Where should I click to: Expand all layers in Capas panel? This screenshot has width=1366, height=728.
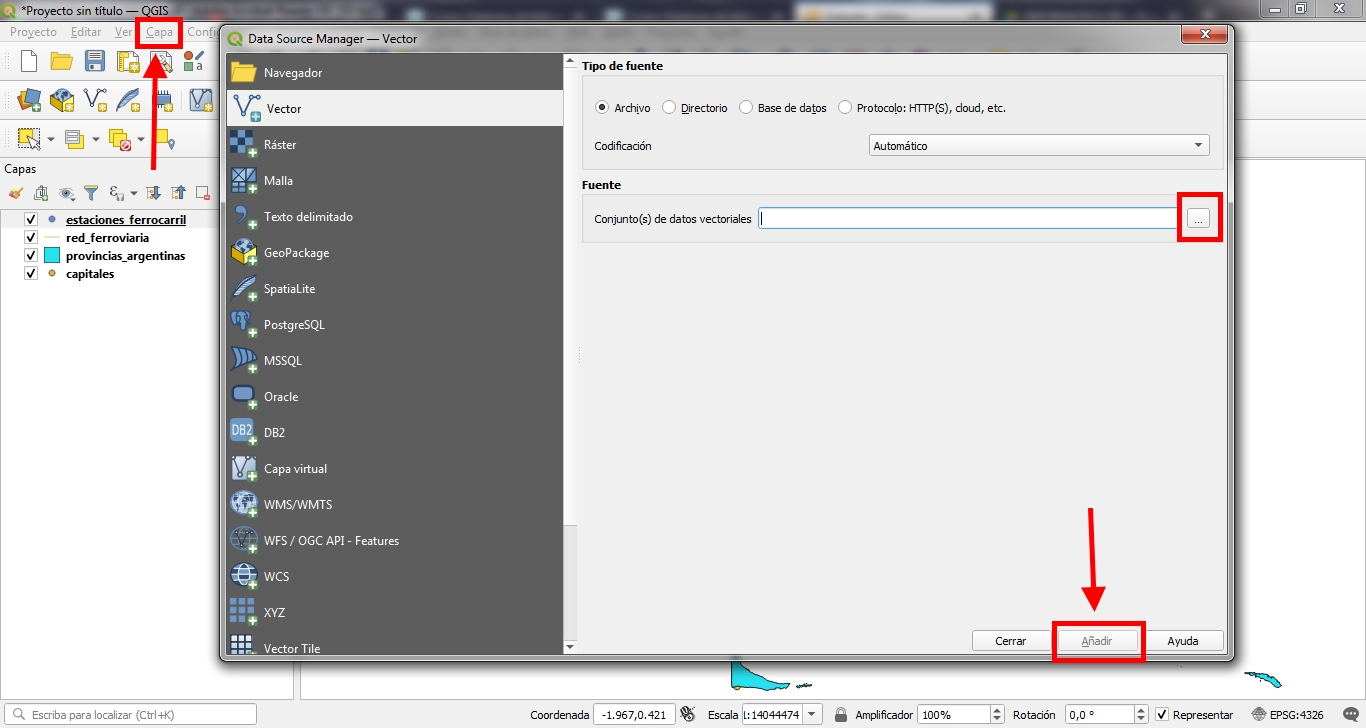(x=154, y=193)
